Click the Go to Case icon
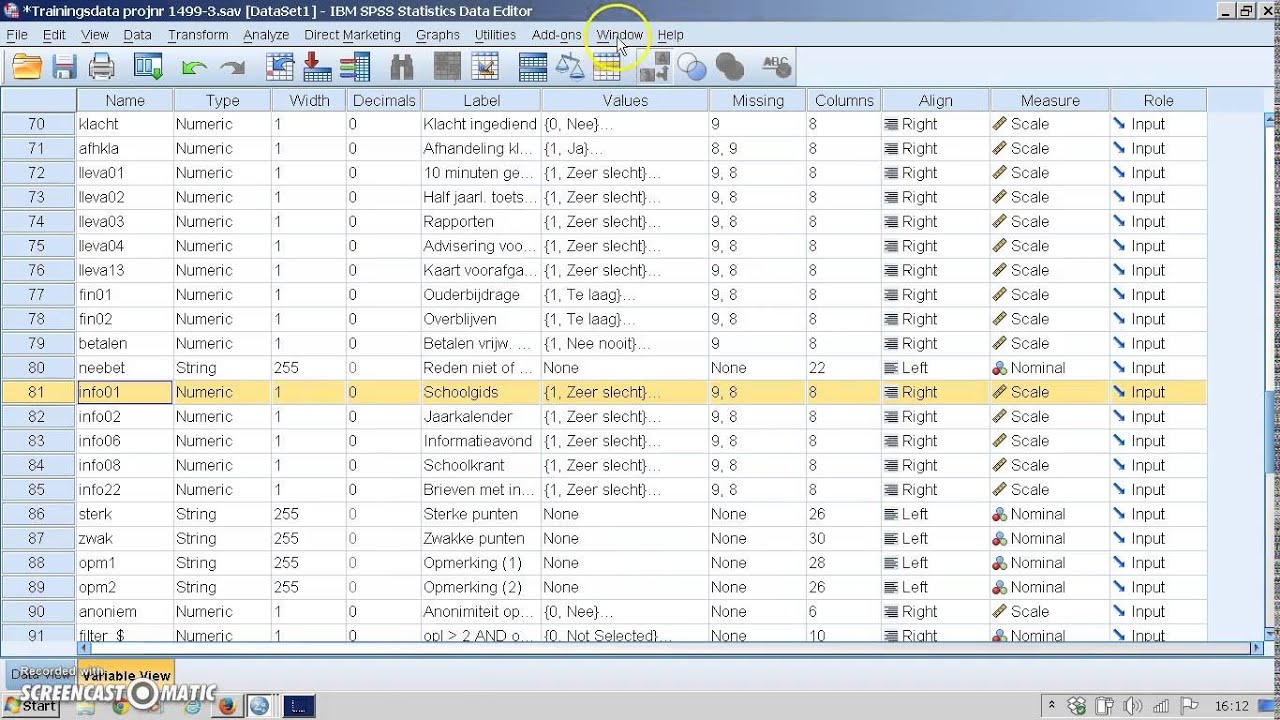Image resolution: width=1280 pixels, height=720 pixels. [280, 67]
